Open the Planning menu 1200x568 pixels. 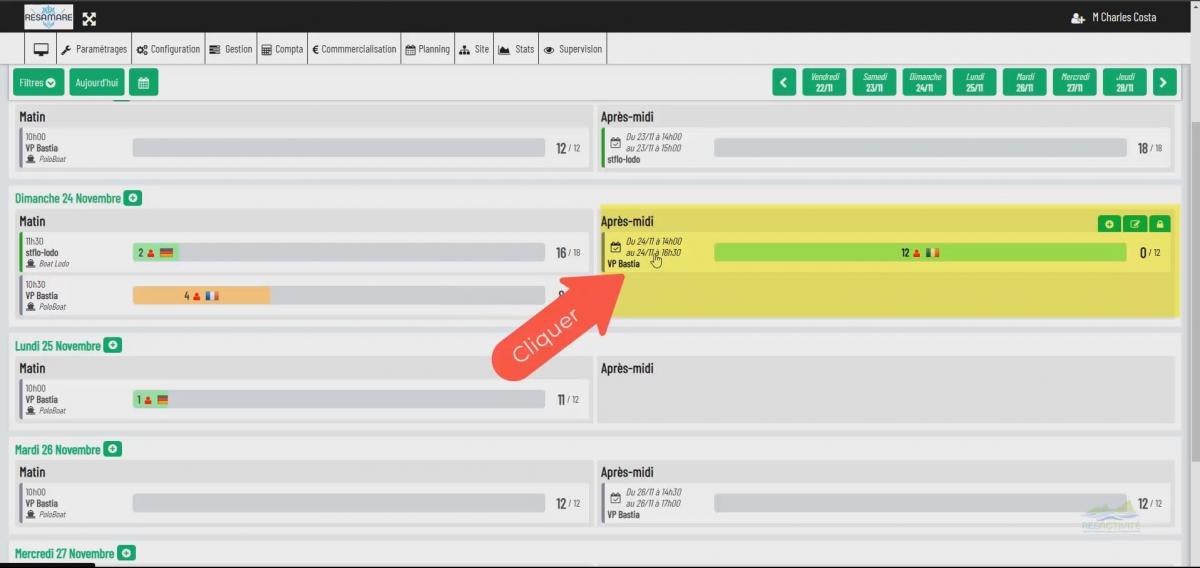427,49
